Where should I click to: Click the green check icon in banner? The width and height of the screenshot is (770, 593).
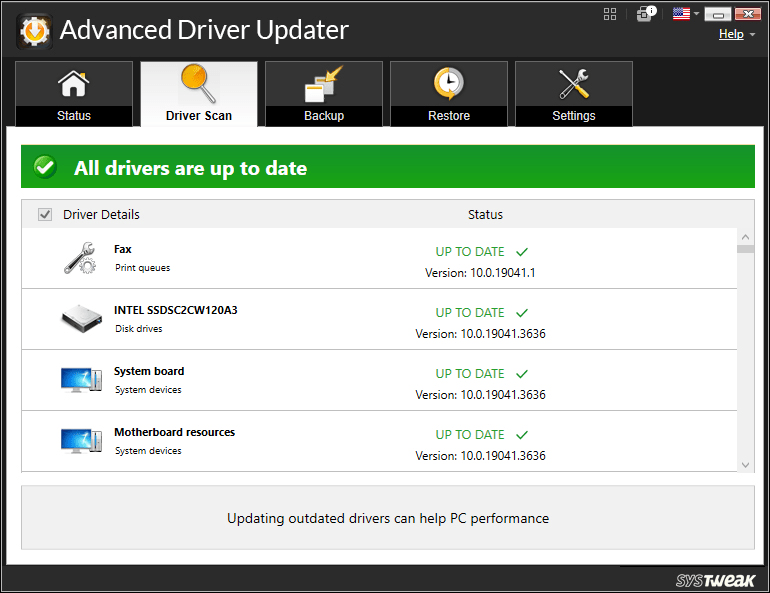point(46,168)
